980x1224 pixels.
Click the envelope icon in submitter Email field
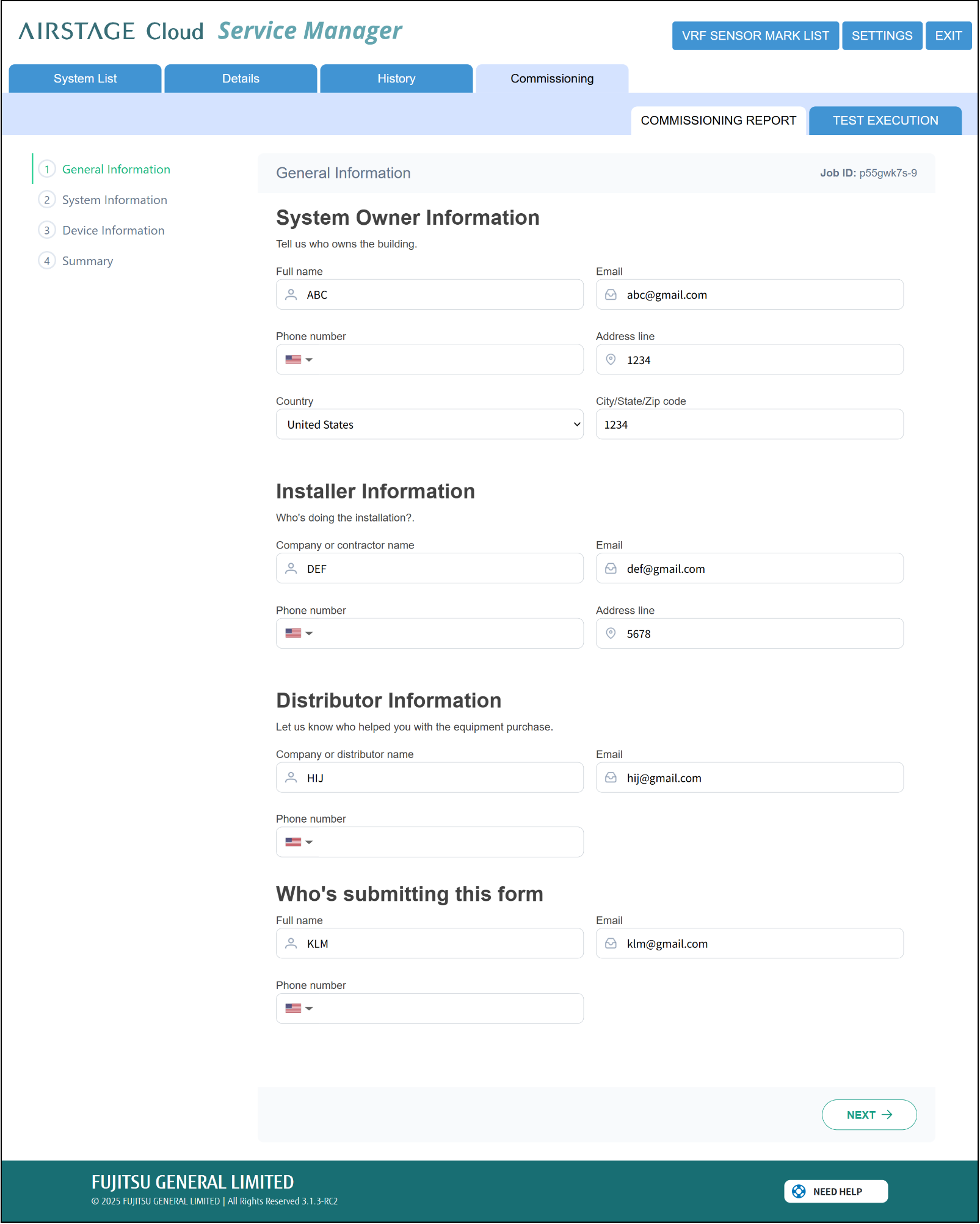(610, 944)
